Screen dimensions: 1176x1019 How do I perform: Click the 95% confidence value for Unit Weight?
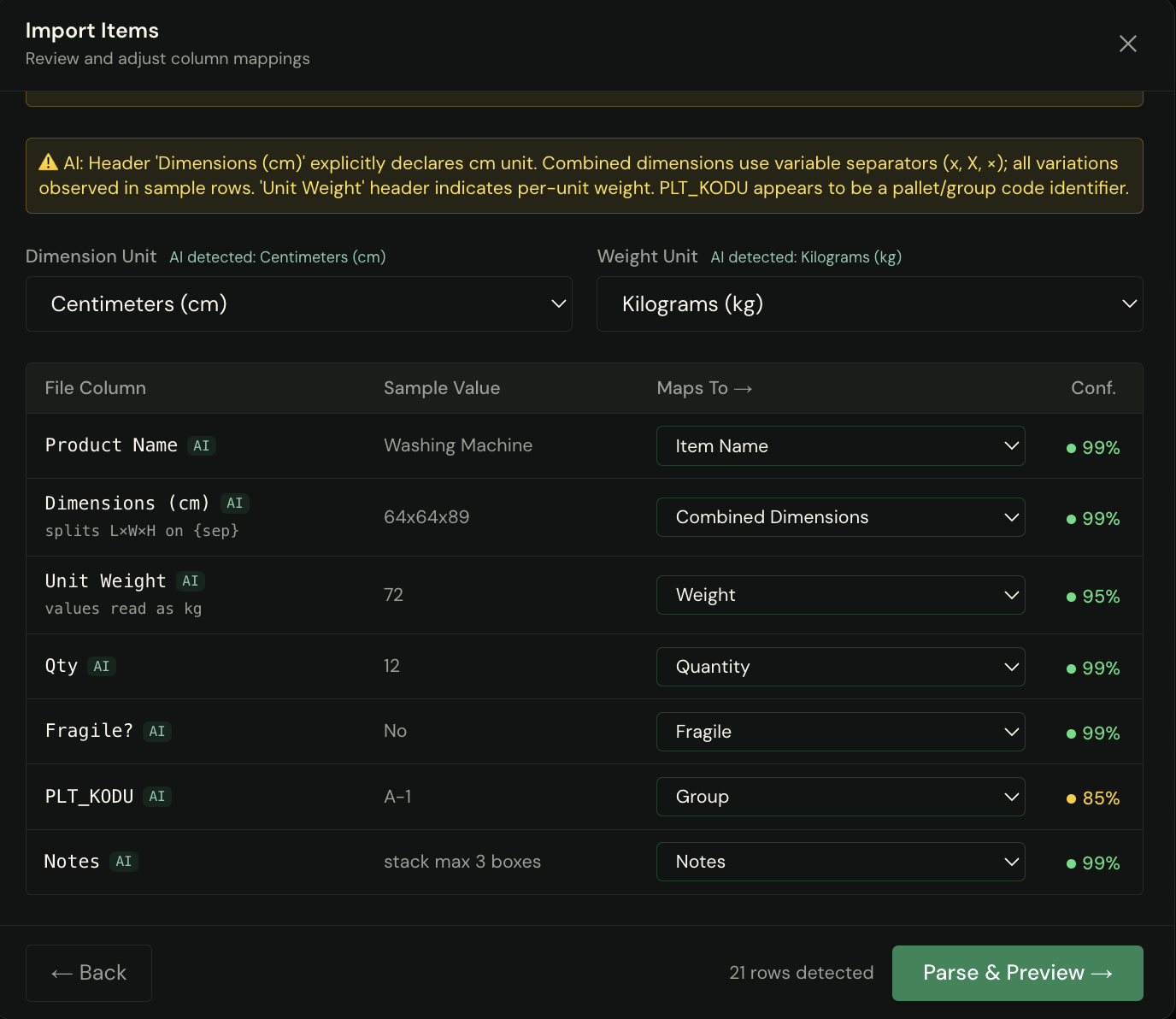[1101, 597]
